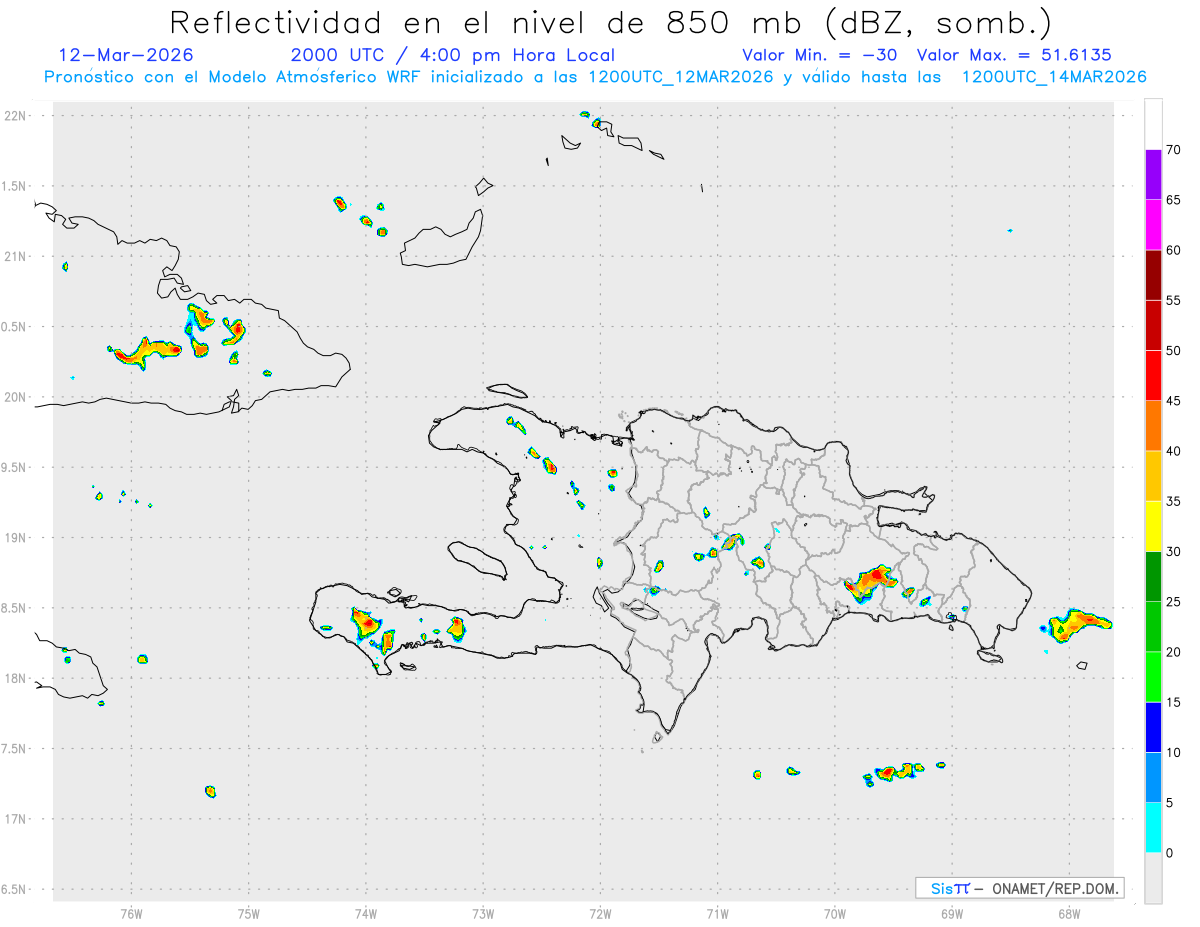Click the magenta 60–65 dBZ color band
This screenshot has width=1200, height=927.
[x=1153, y=224]
